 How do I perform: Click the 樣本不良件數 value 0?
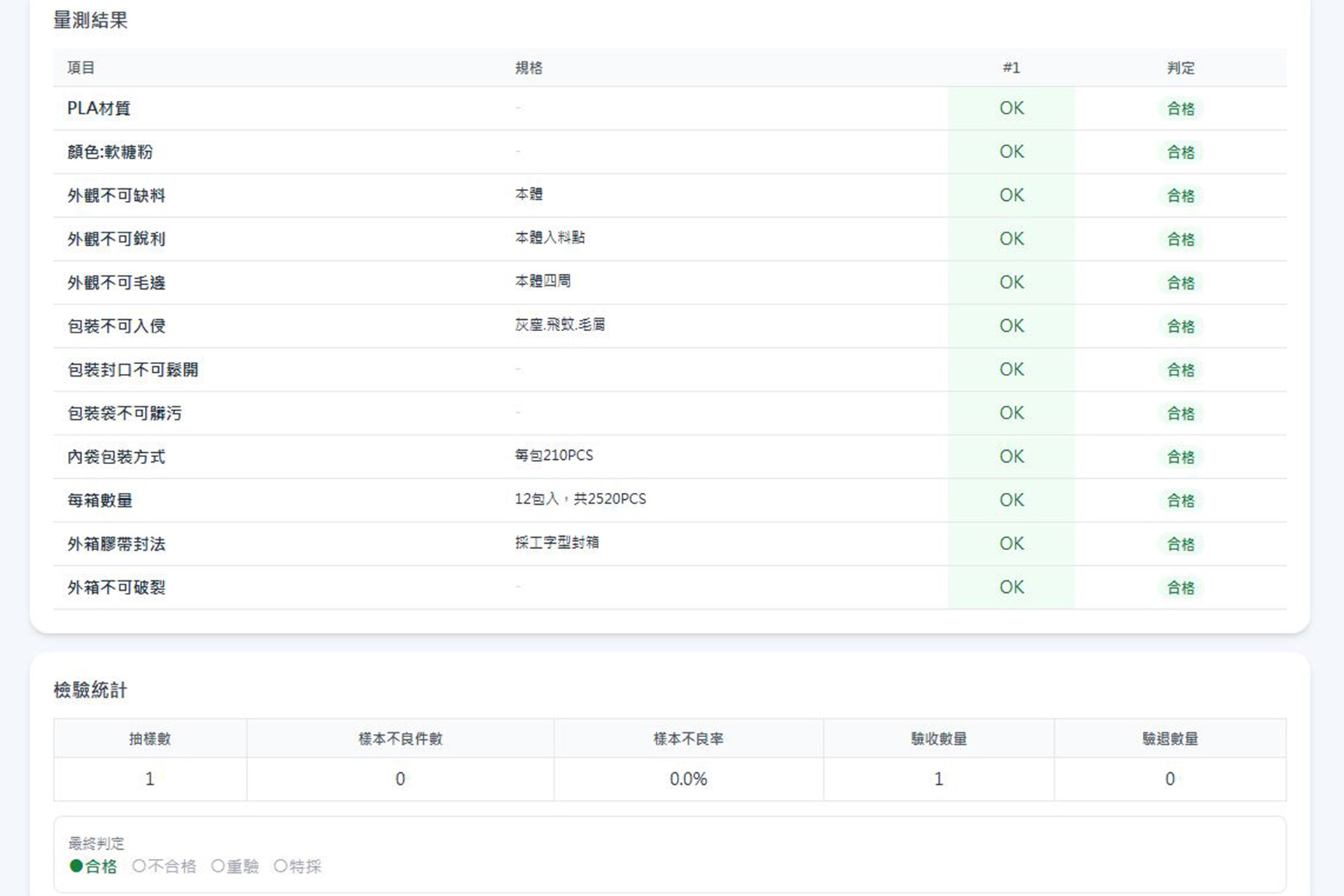point(400,779)
